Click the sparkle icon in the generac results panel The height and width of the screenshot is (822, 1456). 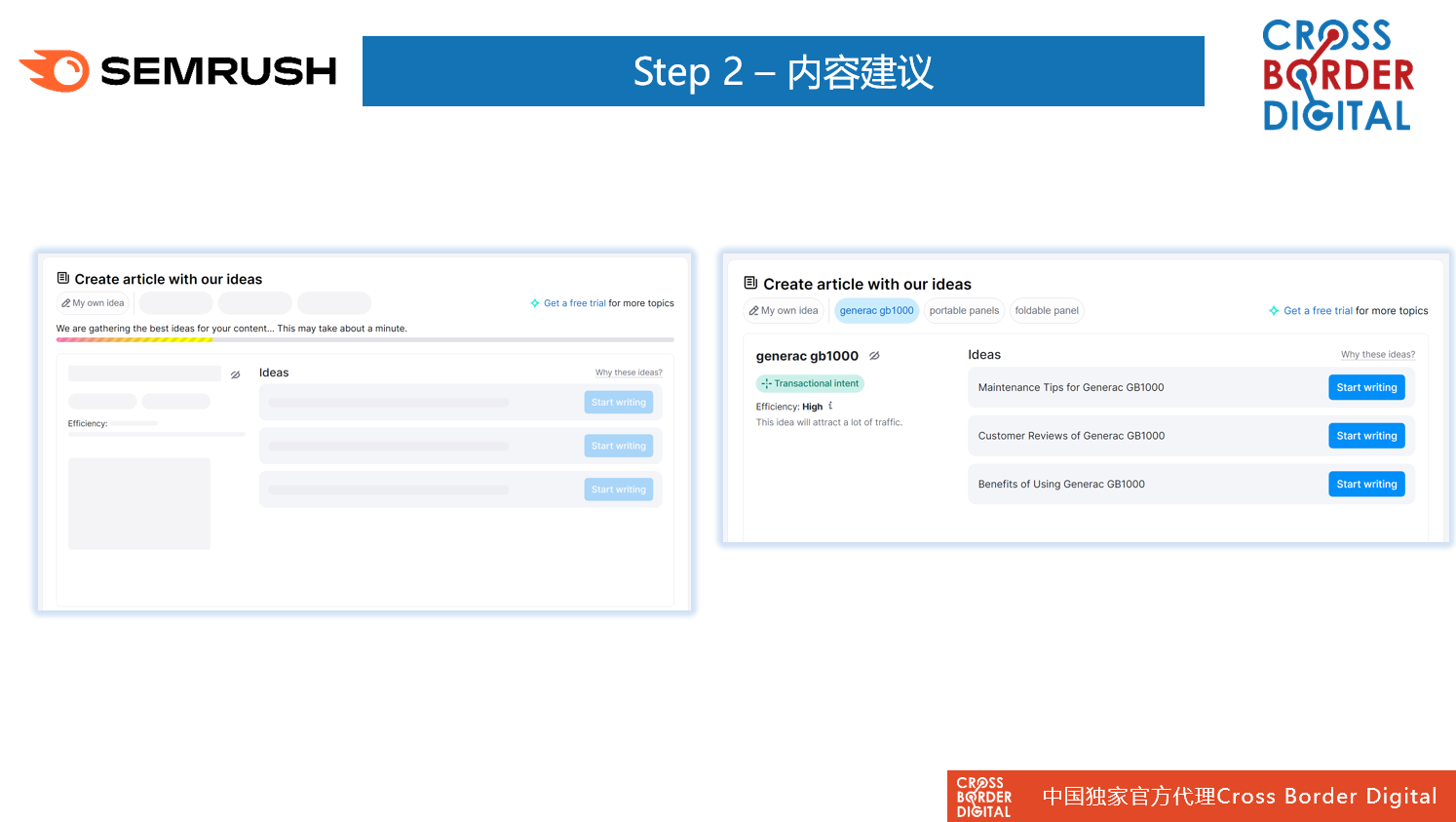coord(1274,311)
